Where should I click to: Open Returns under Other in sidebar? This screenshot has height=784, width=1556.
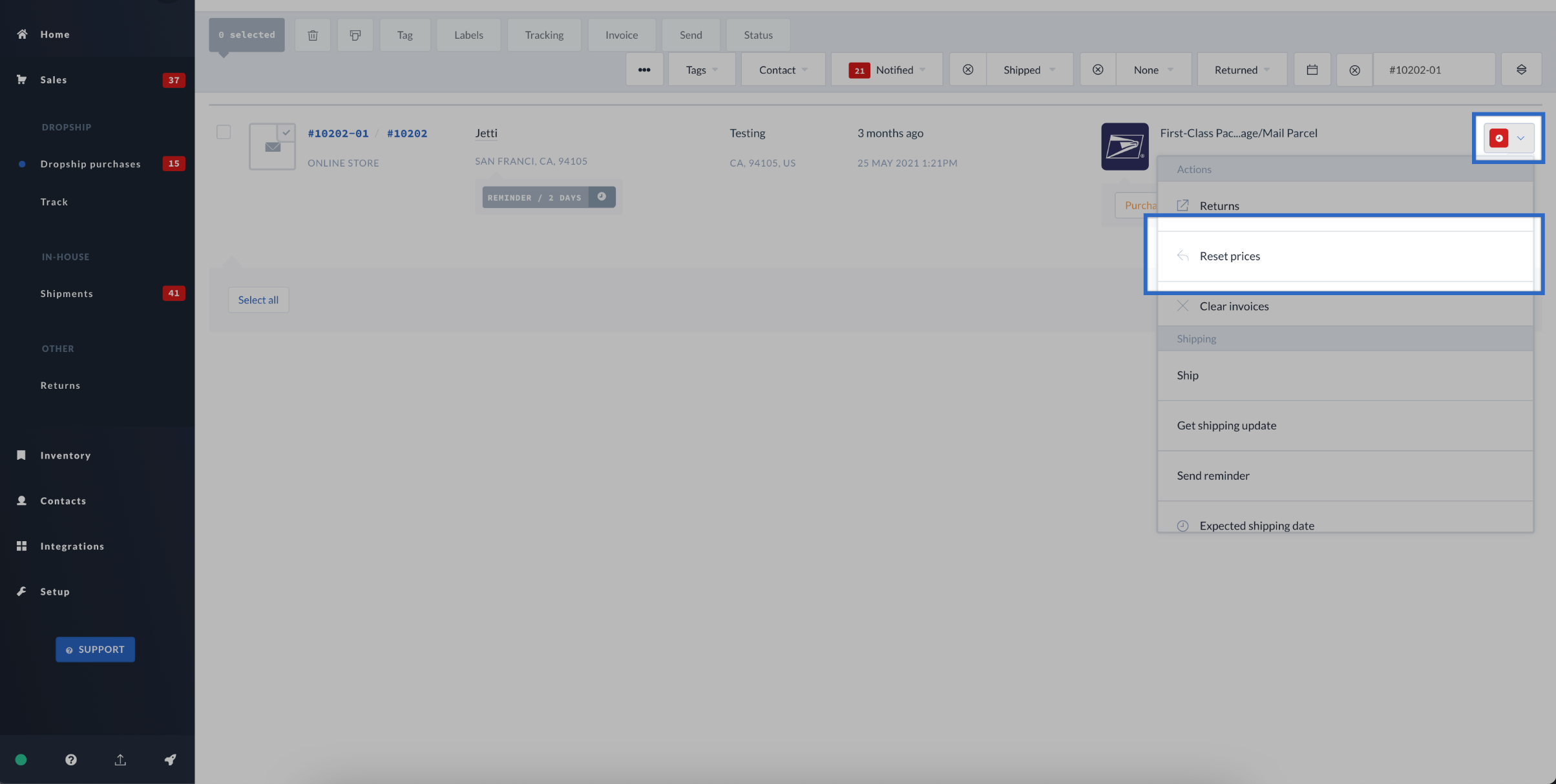[x=60, y=386]
